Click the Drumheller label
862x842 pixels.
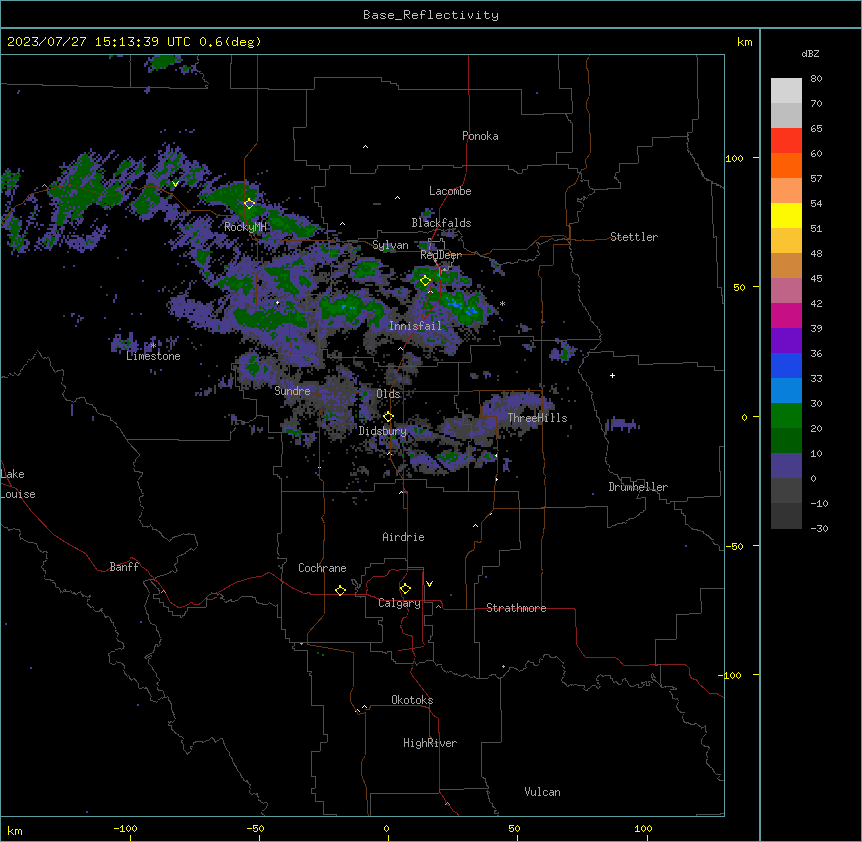[638, 487]
